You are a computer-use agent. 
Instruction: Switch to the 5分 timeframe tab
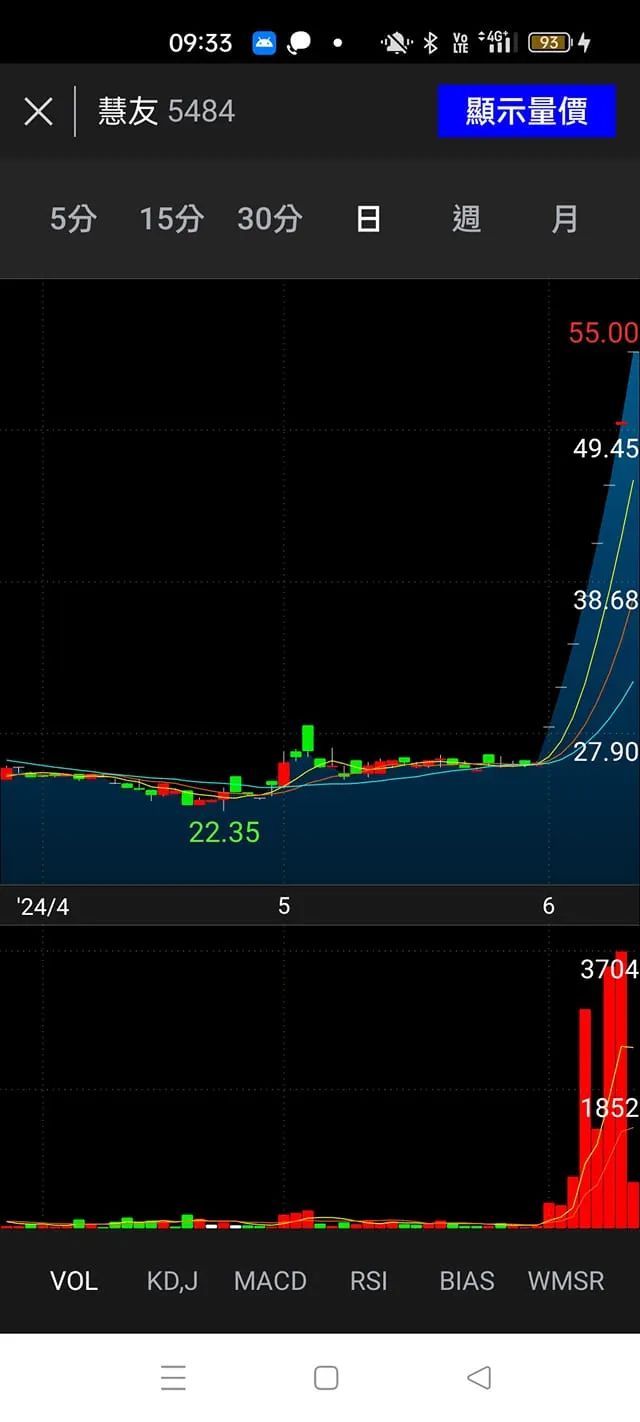click(x=73, y=218)
